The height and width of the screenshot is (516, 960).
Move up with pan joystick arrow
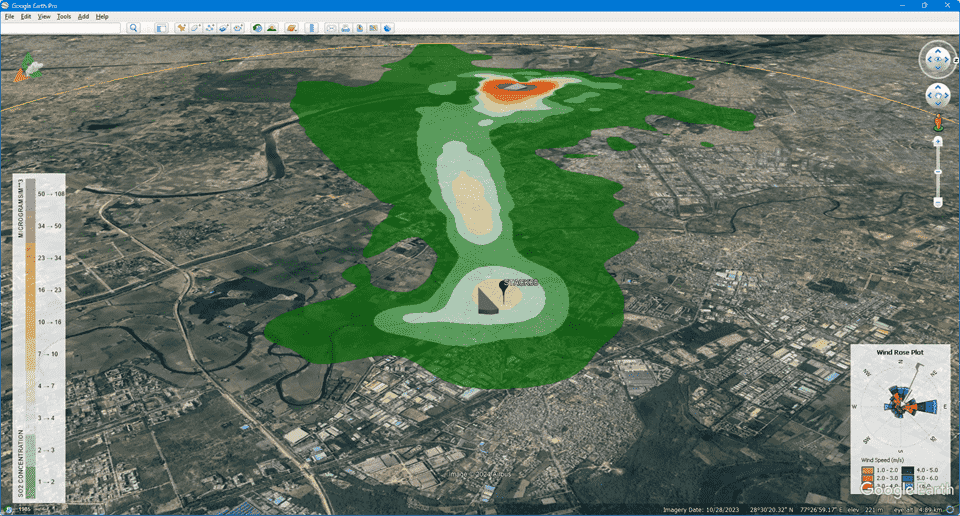[938, 88]
